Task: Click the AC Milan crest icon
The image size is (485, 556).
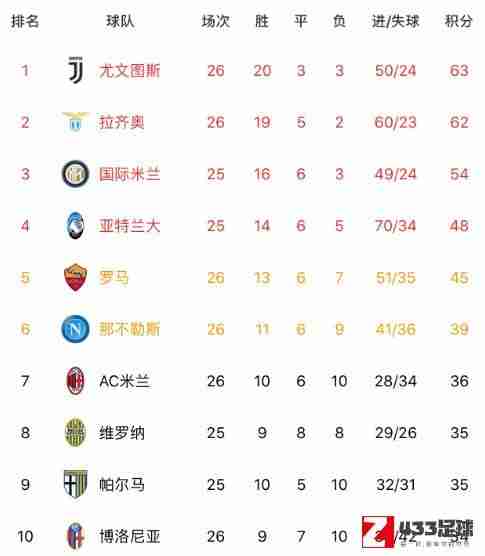Action: (76, 381)
